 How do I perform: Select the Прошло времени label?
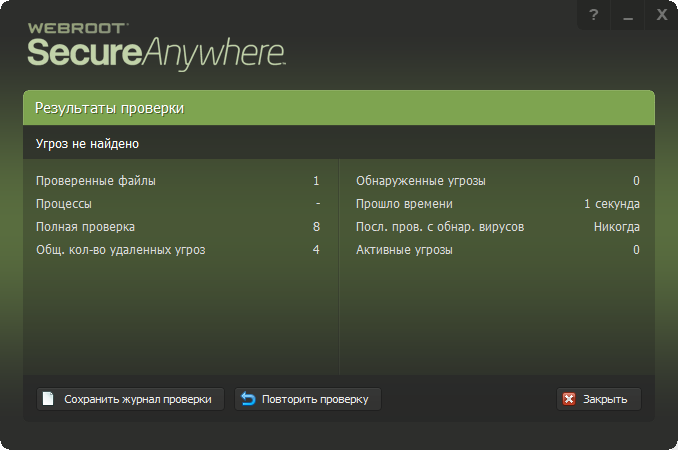point(404,204)
